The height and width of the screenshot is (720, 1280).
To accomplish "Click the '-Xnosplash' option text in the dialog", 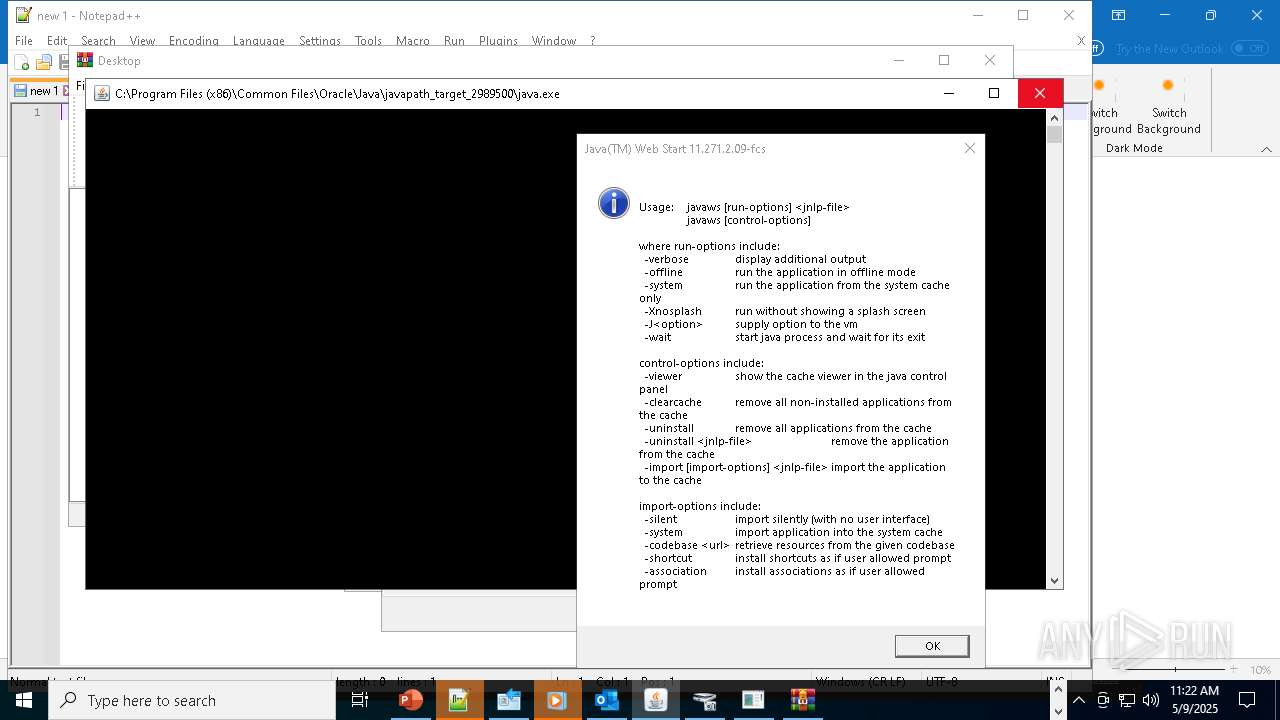I will pos(673,311).
